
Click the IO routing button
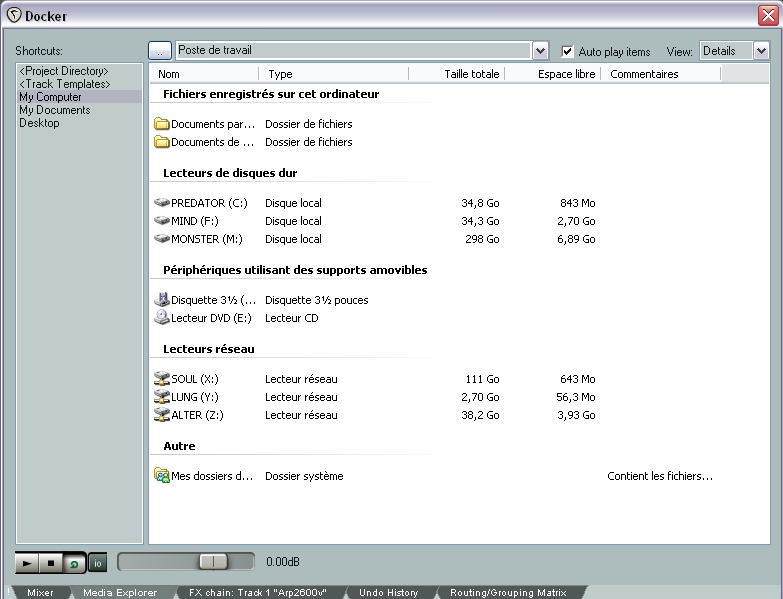(97, 563)
